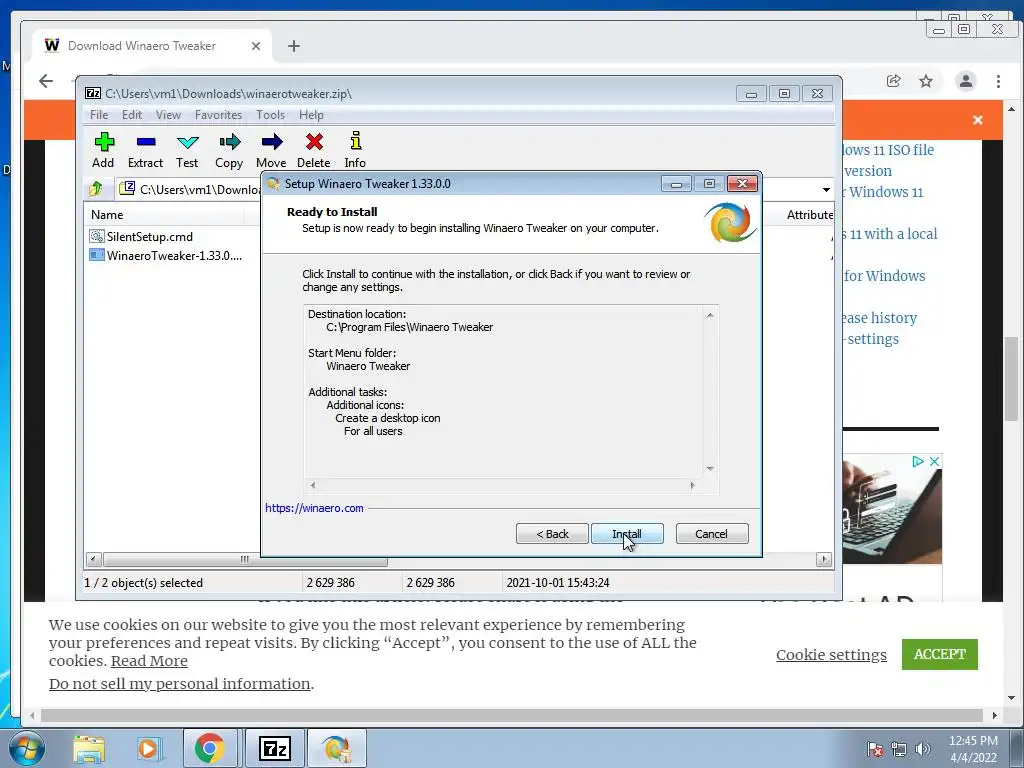This screenshot has width=1024, height=768.
Task: Click the Winaero setup title bar icon
Action: click(274, 184)
